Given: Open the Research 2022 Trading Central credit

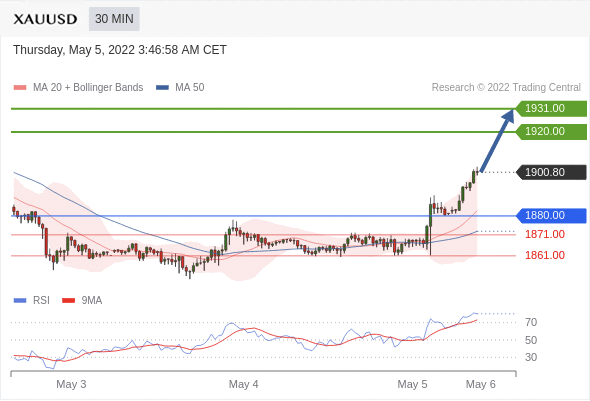Looking at the screenshot, I should [x=506, y=87].
